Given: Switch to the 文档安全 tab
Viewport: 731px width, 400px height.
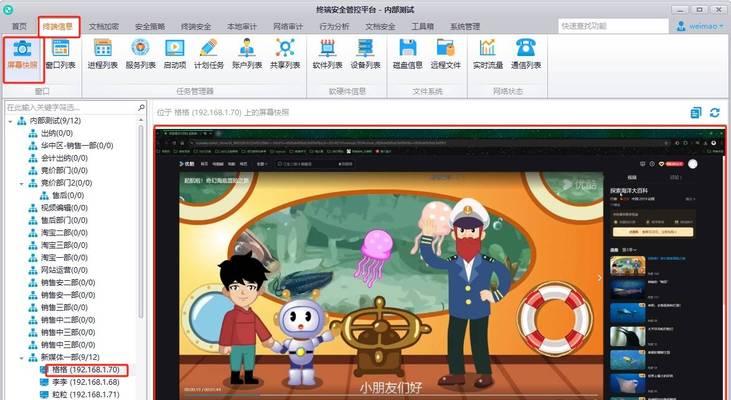Looking at the screenshot, I should coord(380,27).
